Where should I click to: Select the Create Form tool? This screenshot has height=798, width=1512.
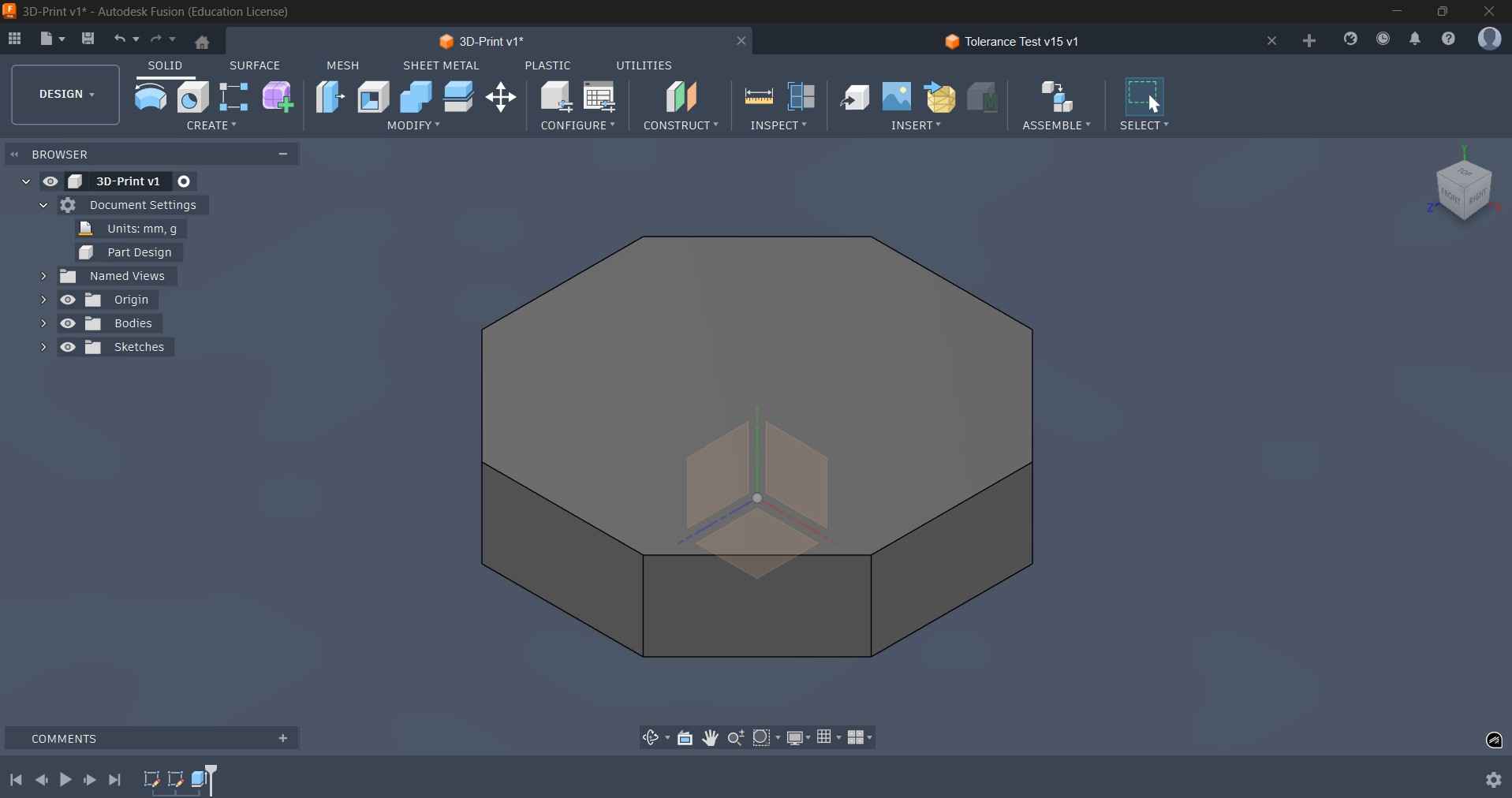(x=278, y=97)
